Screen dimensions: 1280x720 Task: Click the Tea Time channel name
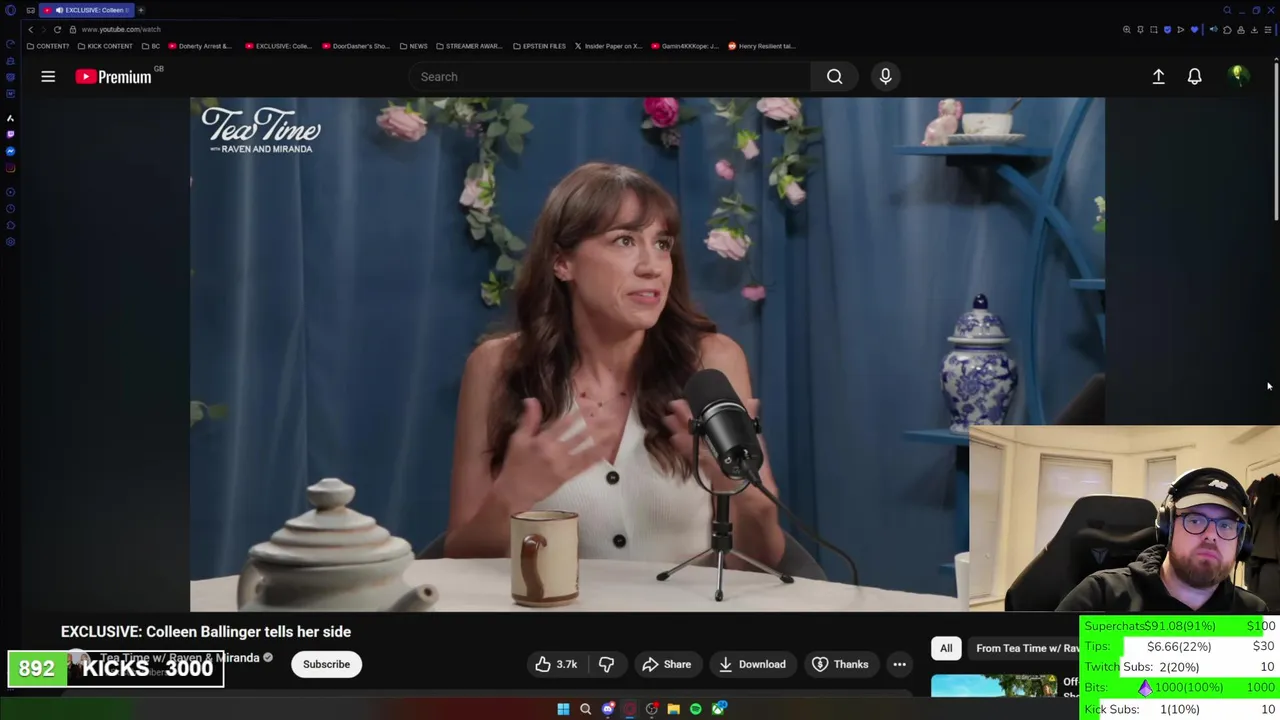click(180, 658)
